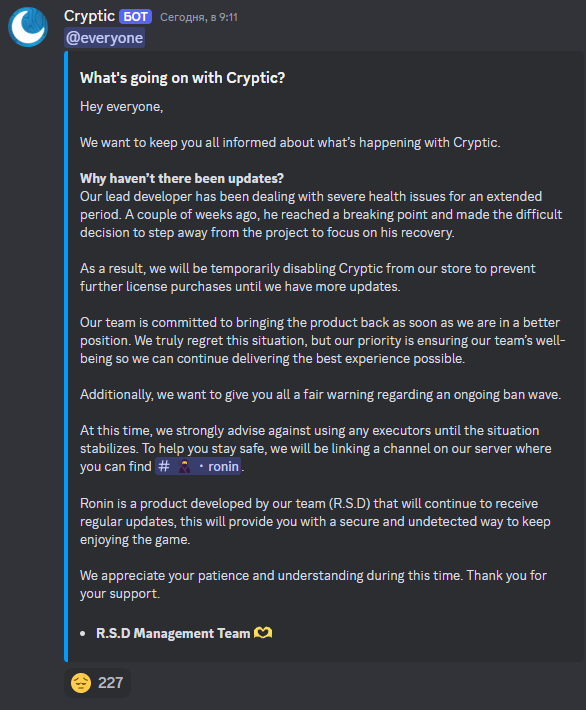Click the bullet point before R.S.D Management Team
586x710 pixels.
[83, 633]
